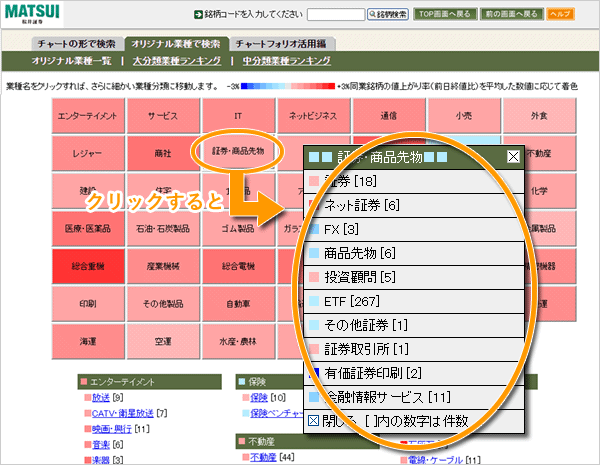Open the レジャー sector tile
The height and width of the screenshot is (465, 600).
click(88, 153)
